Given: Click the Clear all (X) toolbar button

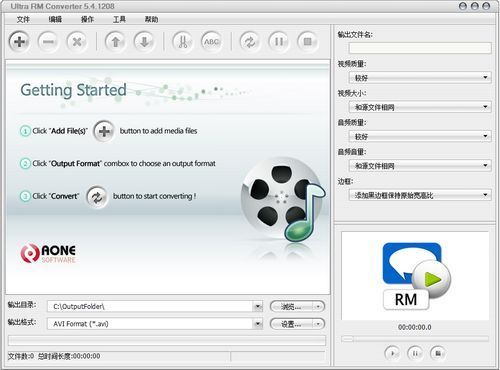Looking at the screenshot, I should [77, 42].
